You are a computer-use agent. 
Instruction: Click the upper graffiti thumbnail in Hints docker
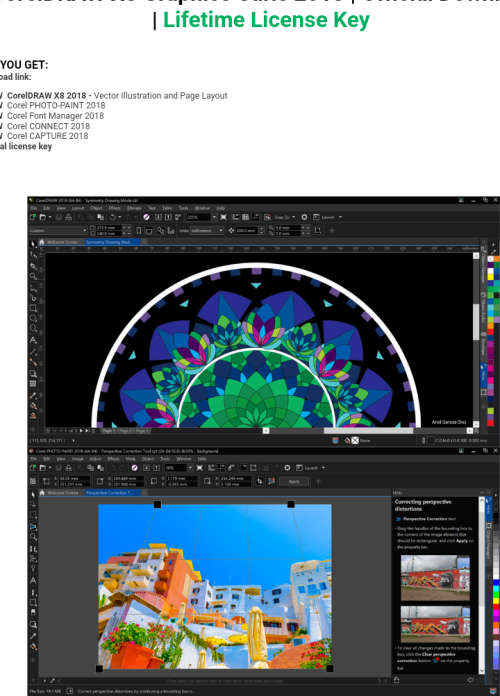(x=435, y=577)
